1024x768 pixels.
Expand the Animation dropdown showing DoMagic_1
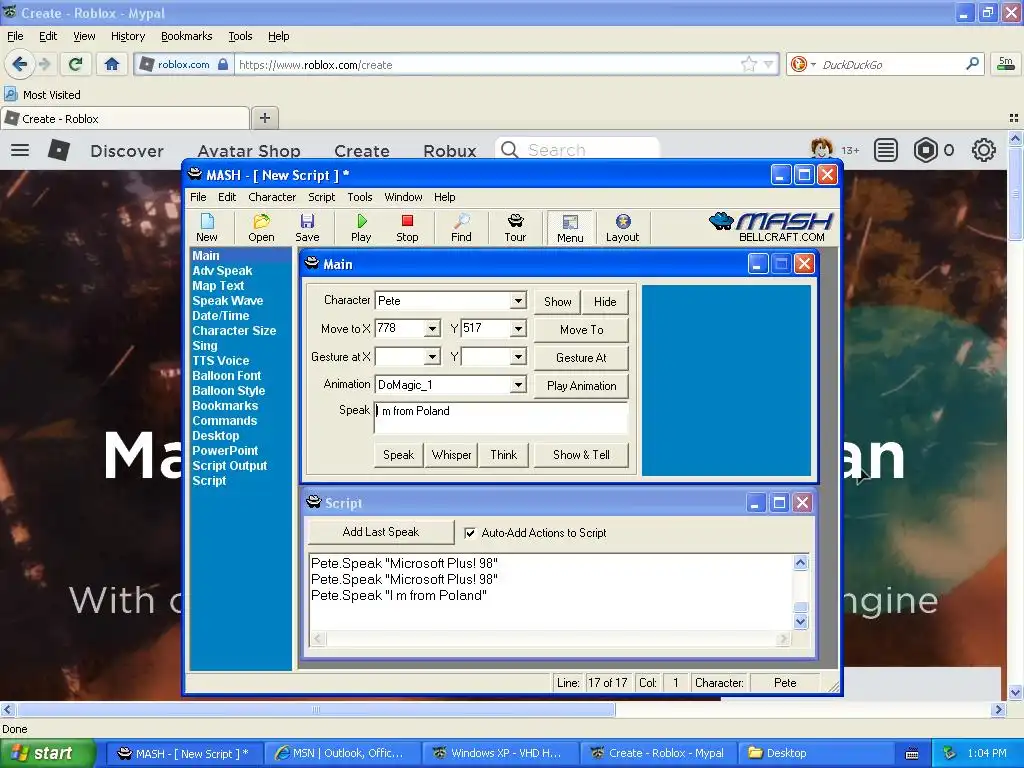pyautogui.click(x=518, y=385)
